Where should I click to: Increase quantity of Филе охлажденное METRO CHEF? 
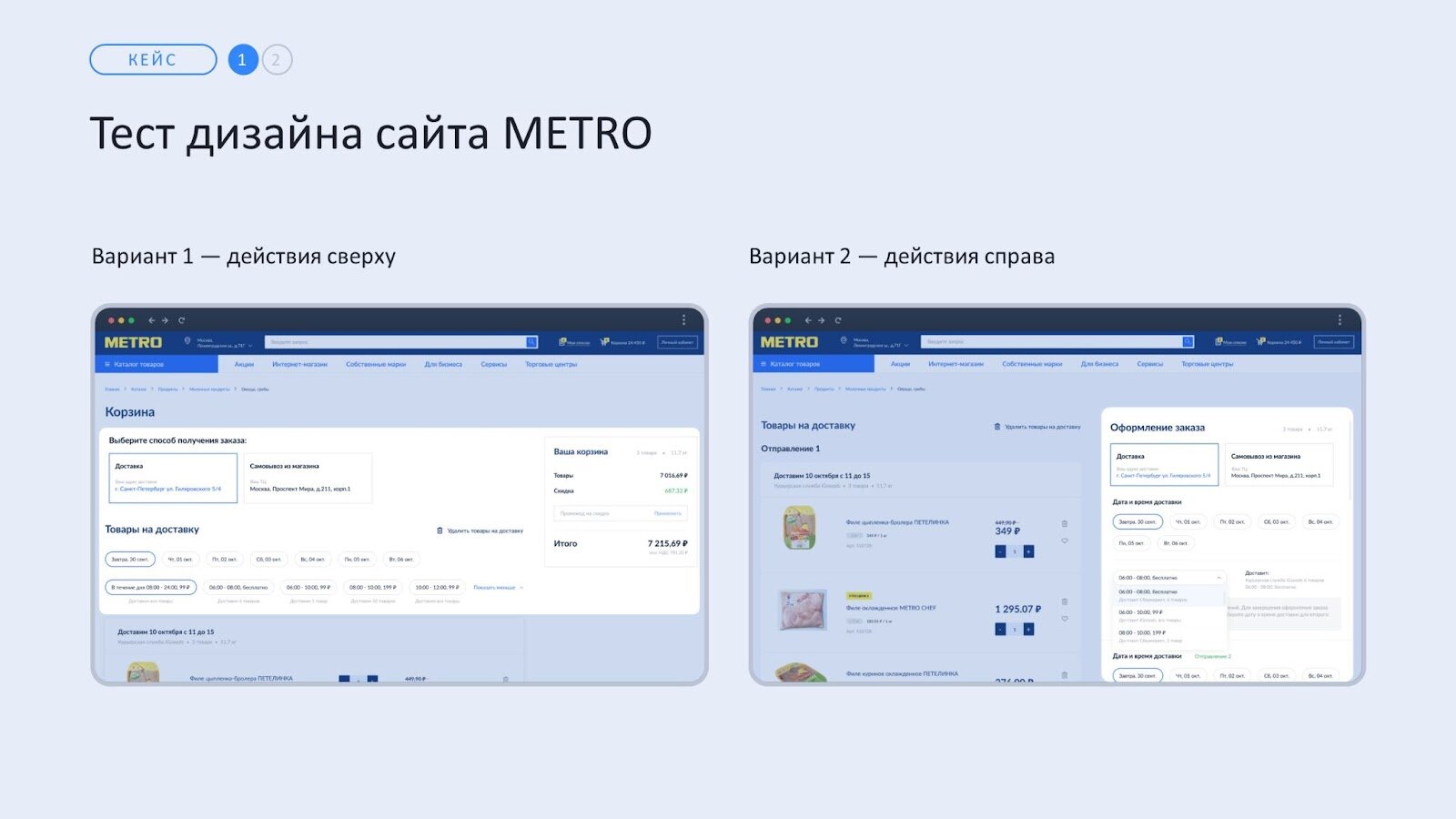coord(1028,629)
